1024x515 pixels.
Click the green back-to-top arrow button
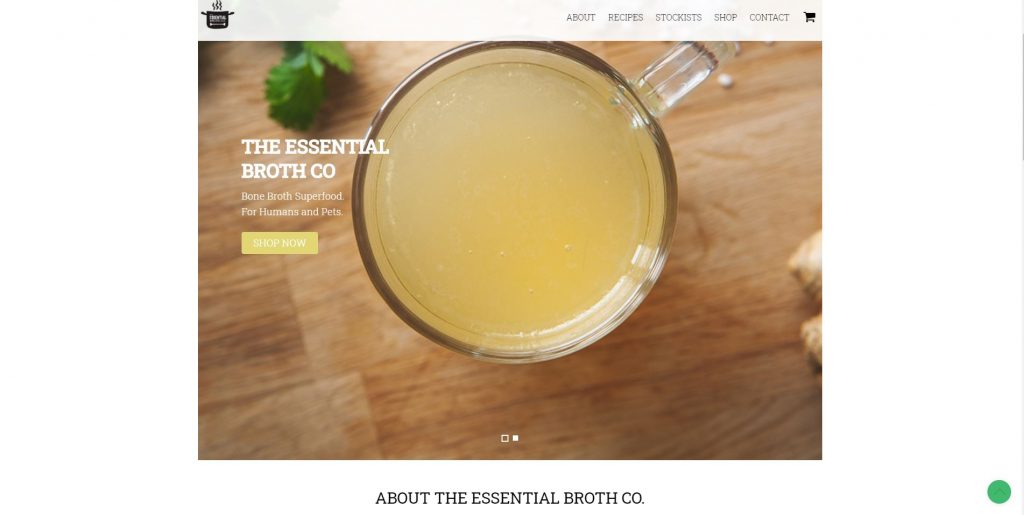pos(999,492)
